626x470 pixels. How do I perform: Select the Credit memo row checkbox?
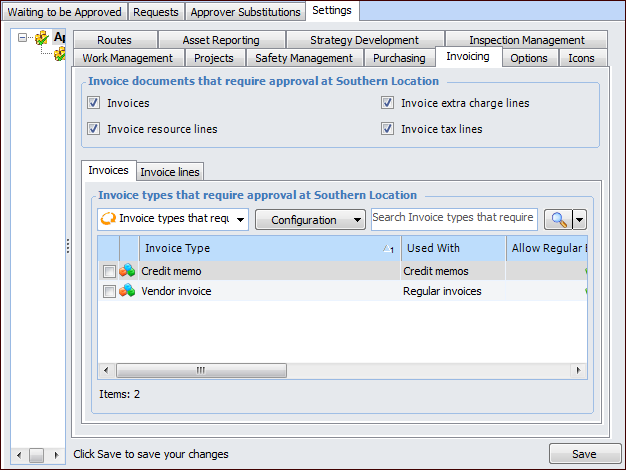109,271
